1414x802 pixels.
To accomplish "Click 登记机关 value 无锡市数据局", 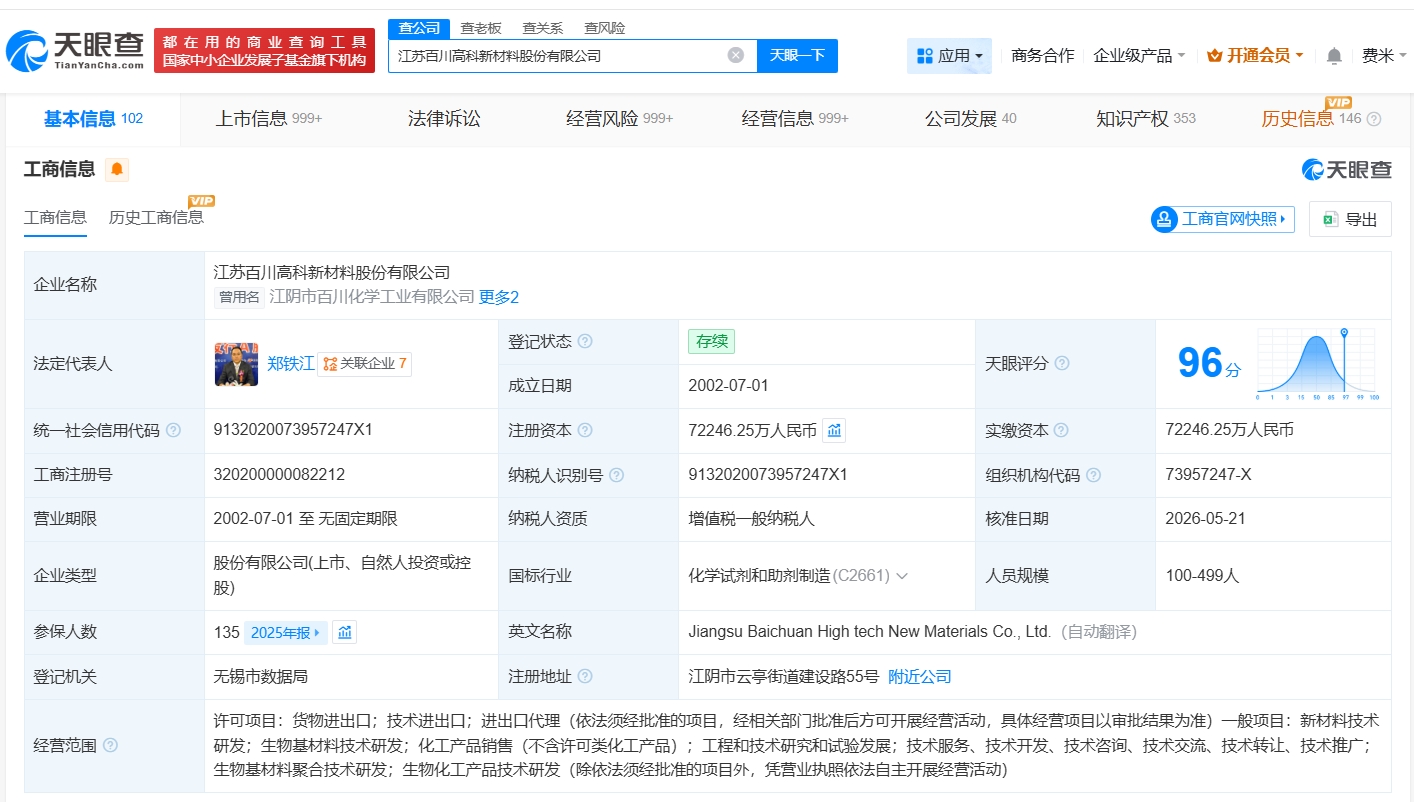I will [261, 677].
